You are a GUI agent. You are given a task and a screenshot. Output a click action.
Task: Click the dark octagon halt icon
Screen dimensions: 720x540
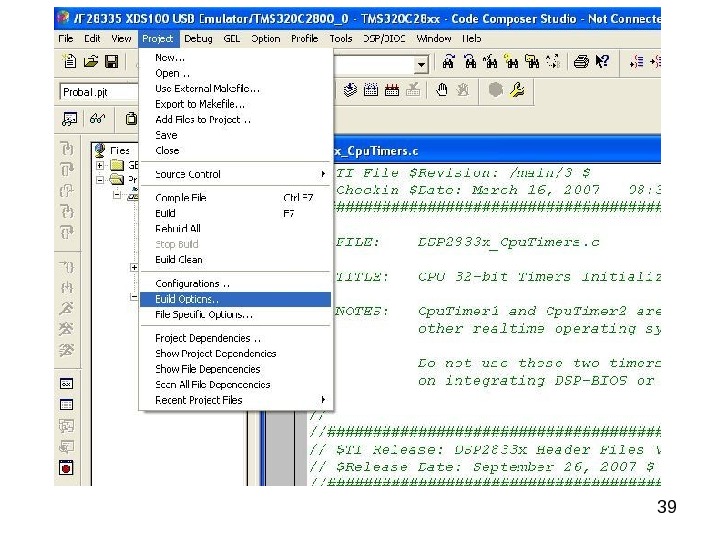coord(496,90)
